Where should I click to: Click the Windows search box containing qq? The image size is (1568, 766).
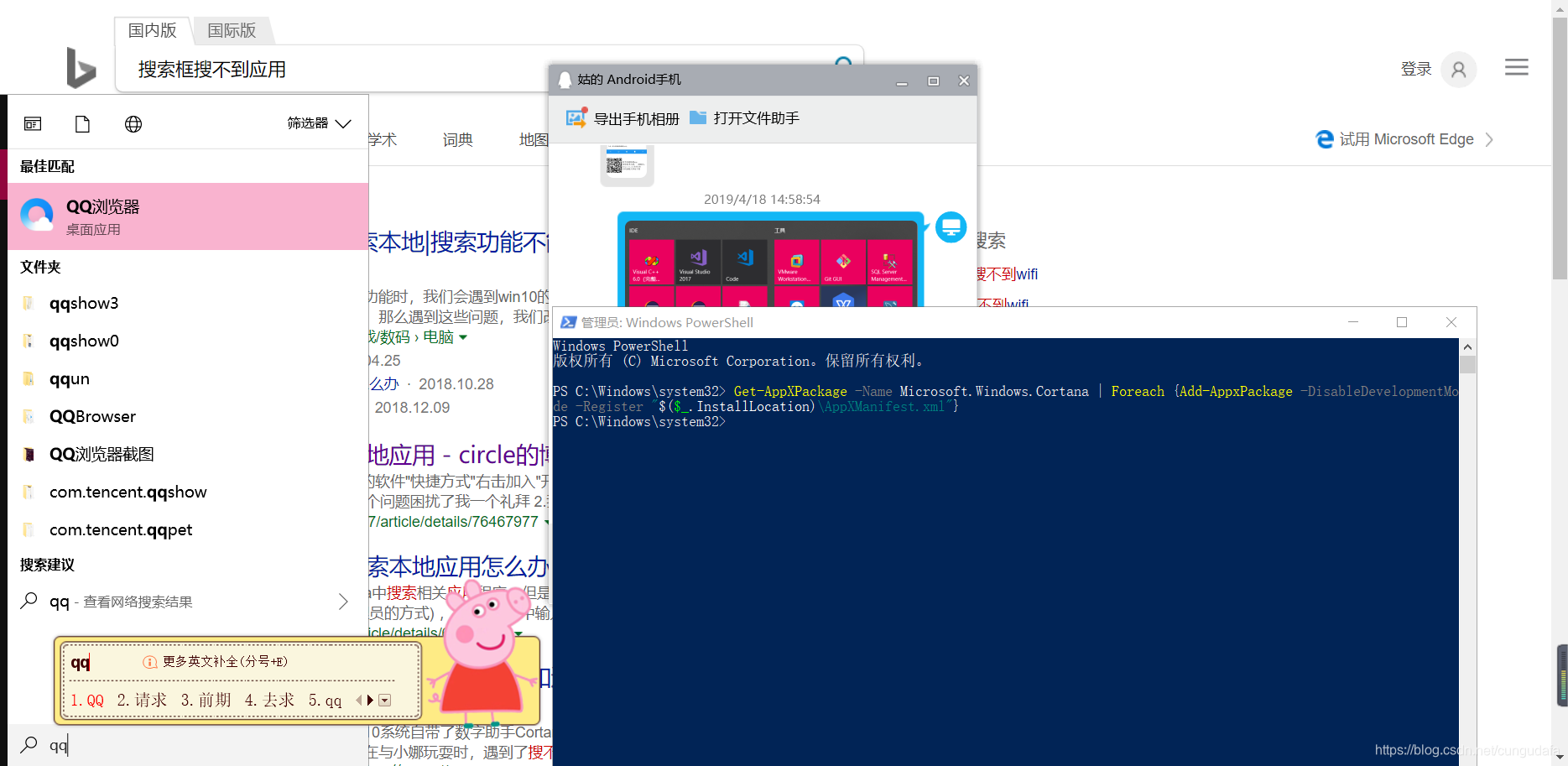pyautogui.click(x=188, y=745)
